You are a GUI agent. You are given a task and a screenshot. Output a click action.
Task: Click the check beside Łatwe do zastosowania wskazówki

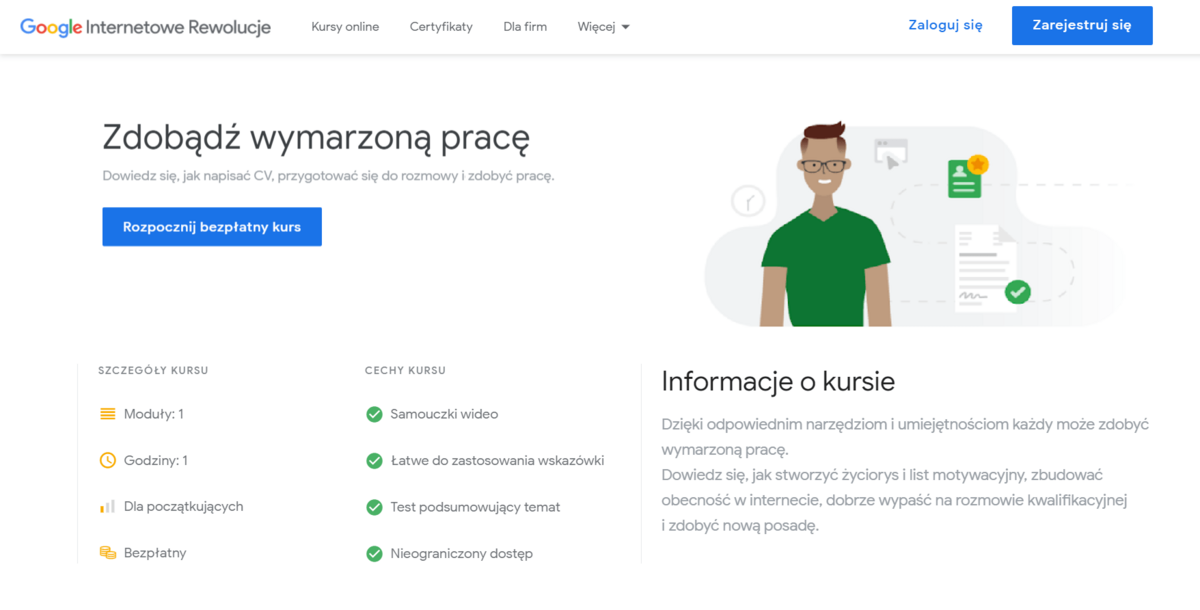[375, 461]
